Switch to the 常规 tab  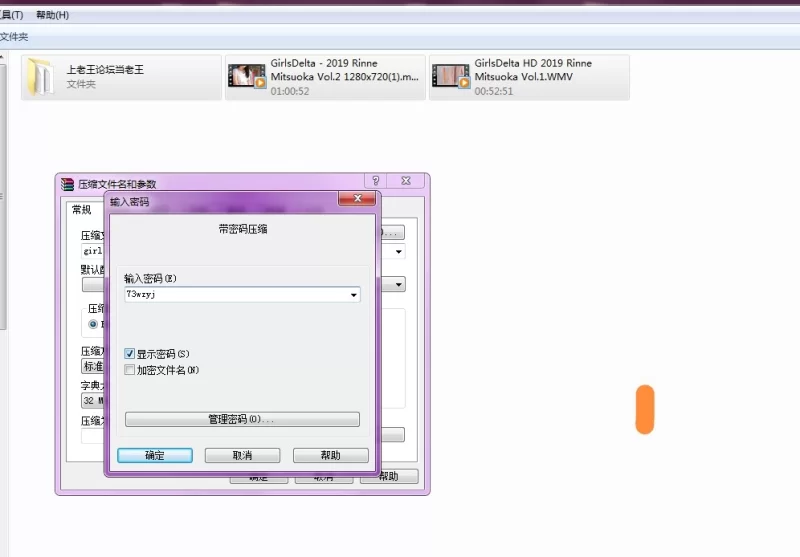81,210
